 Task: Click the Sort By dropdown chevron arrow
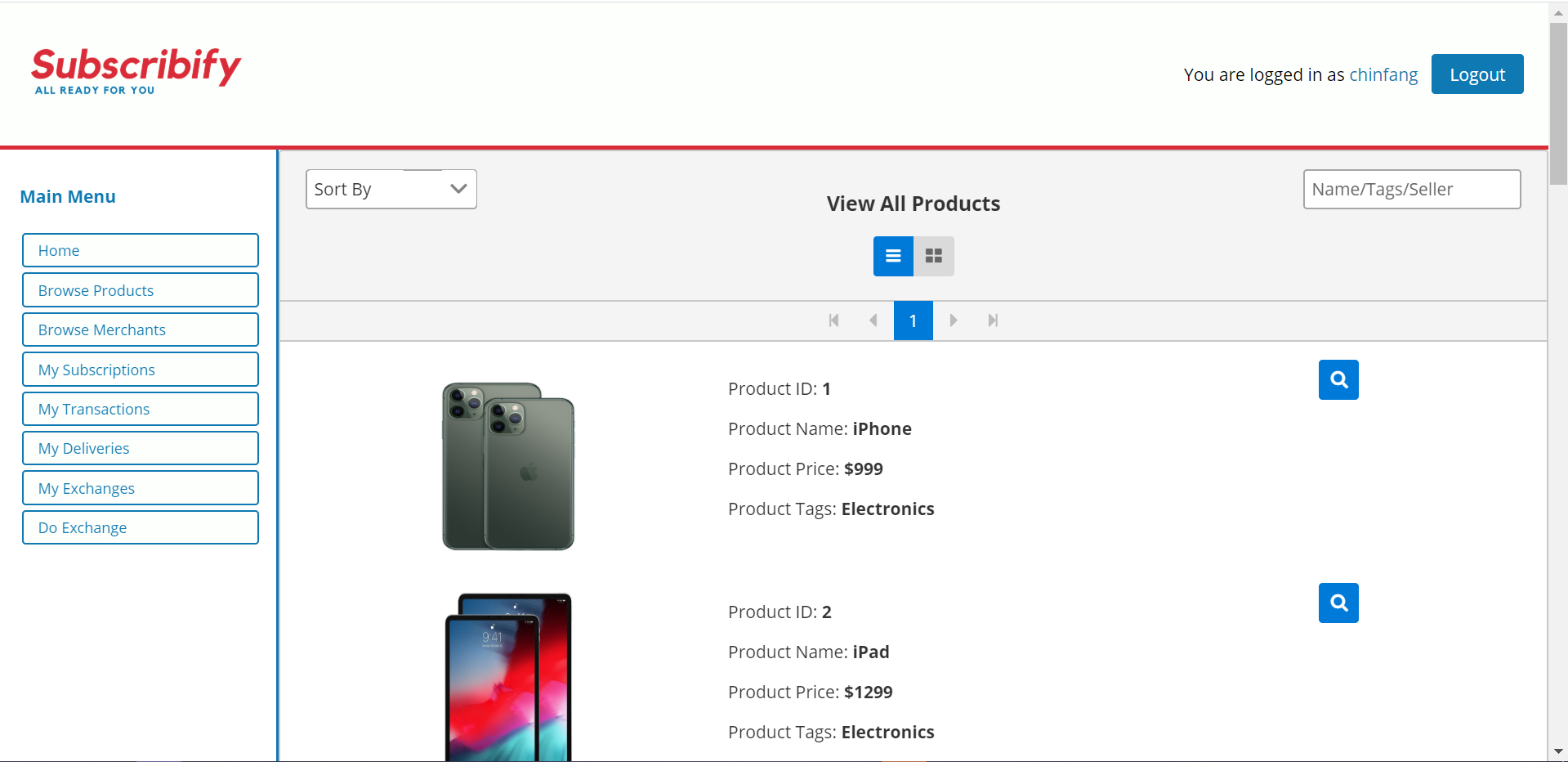458,189
